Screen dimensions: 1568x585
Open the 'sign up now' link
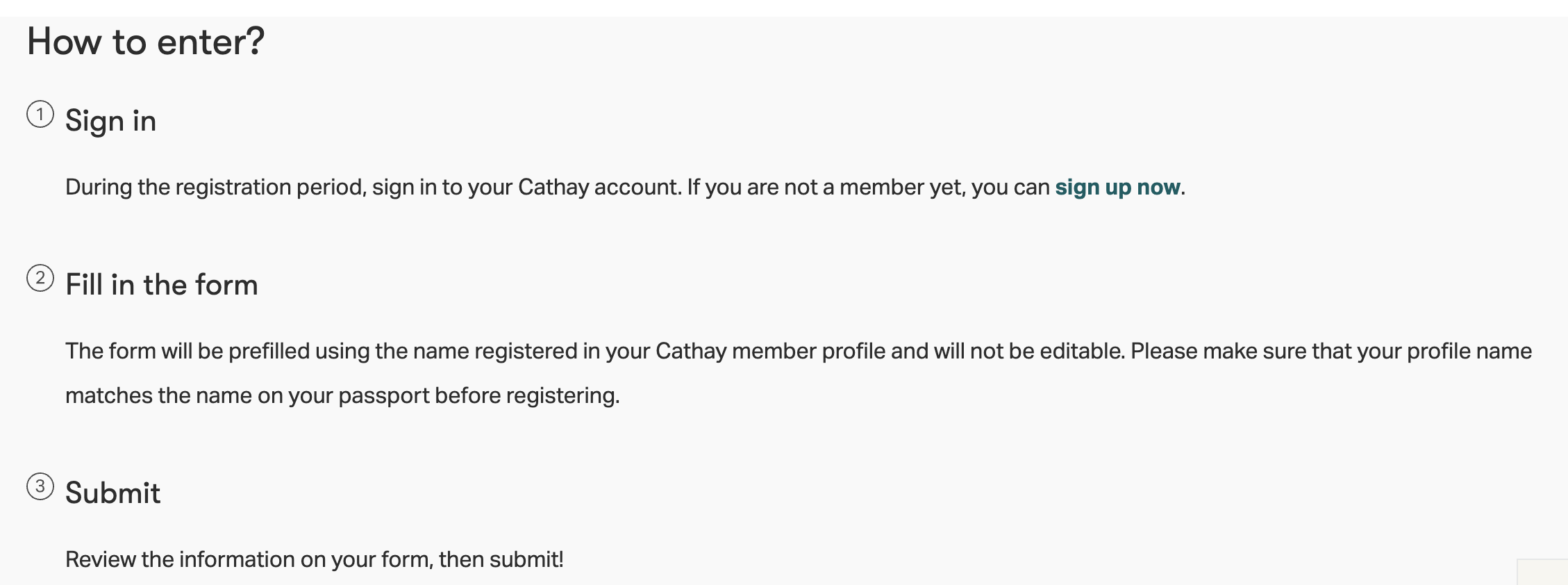tap(1117, 187)
